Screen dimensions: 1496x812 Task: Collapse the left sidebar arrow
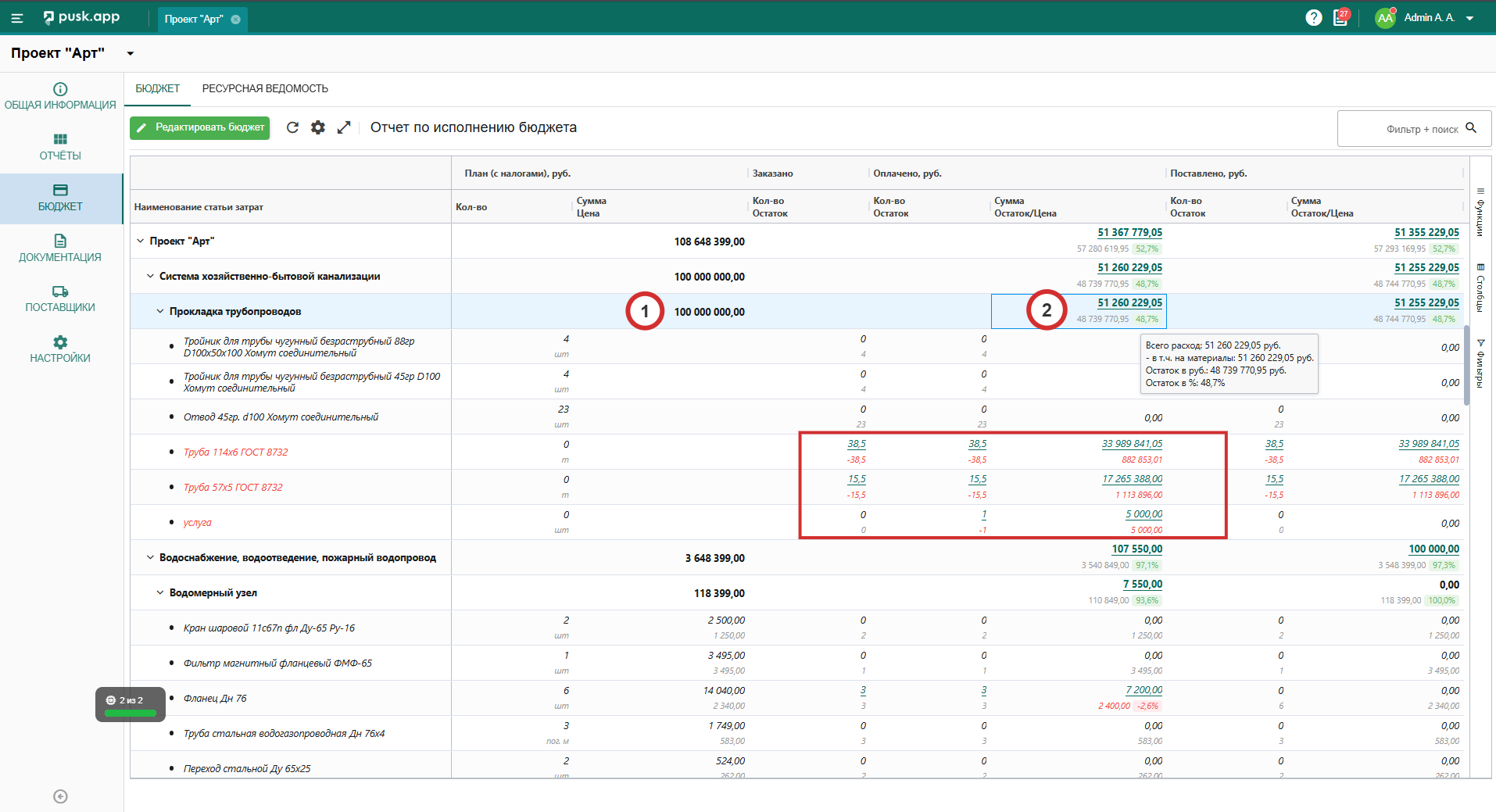click(x=60, y=796)
